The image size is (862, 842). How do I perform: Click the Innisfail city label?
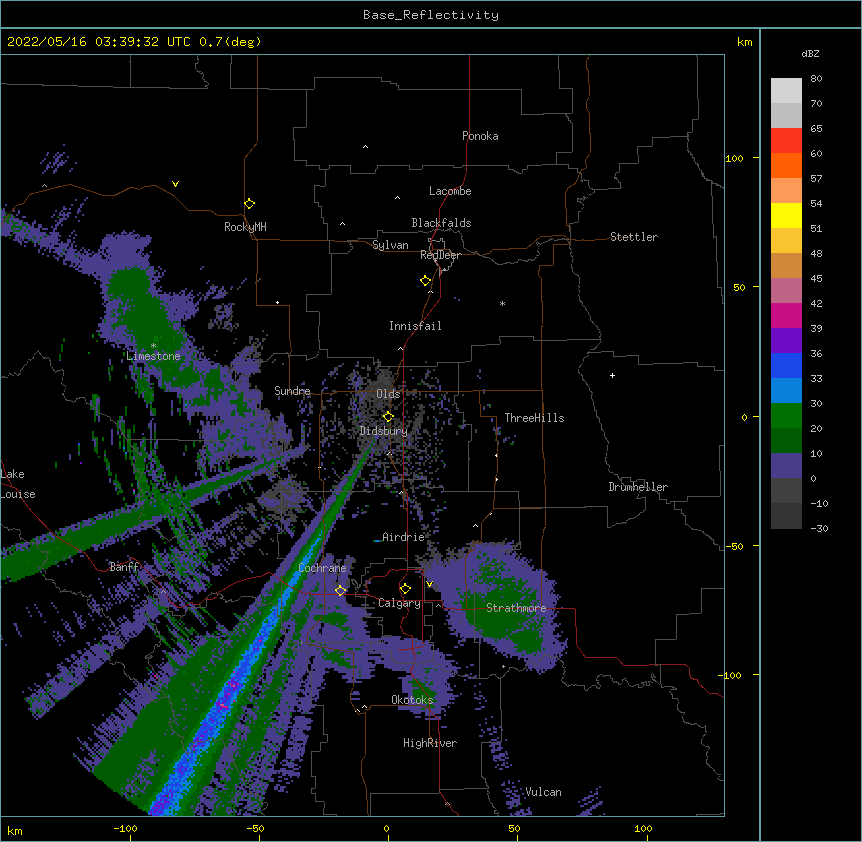[x=415, y=326]
